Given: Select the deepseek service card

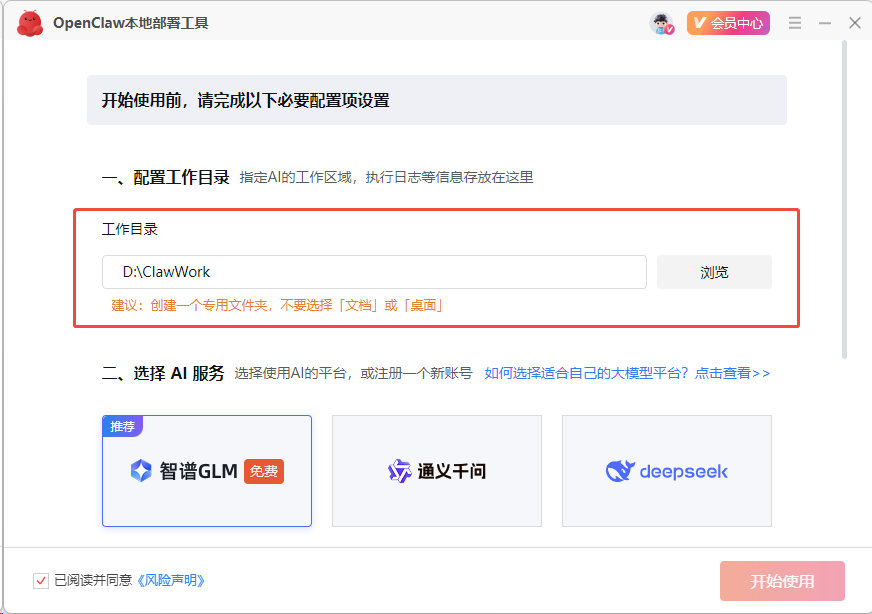Looking at the screenshot, I should click(x=666, y=470).
